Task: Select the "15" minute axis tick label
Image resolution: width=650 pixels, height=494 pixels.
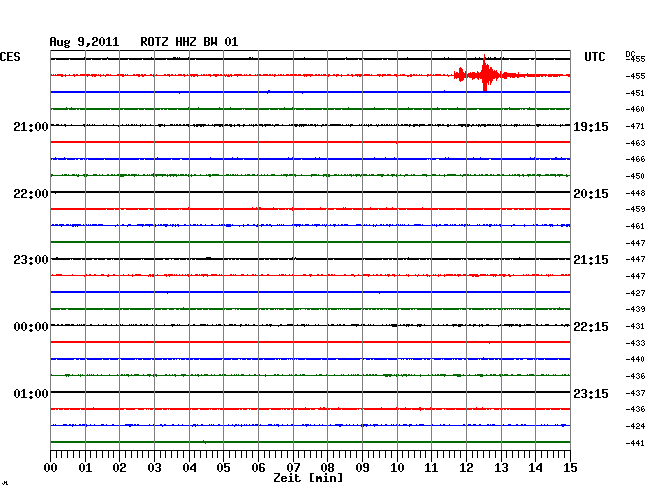Action: tap(570, 467)
